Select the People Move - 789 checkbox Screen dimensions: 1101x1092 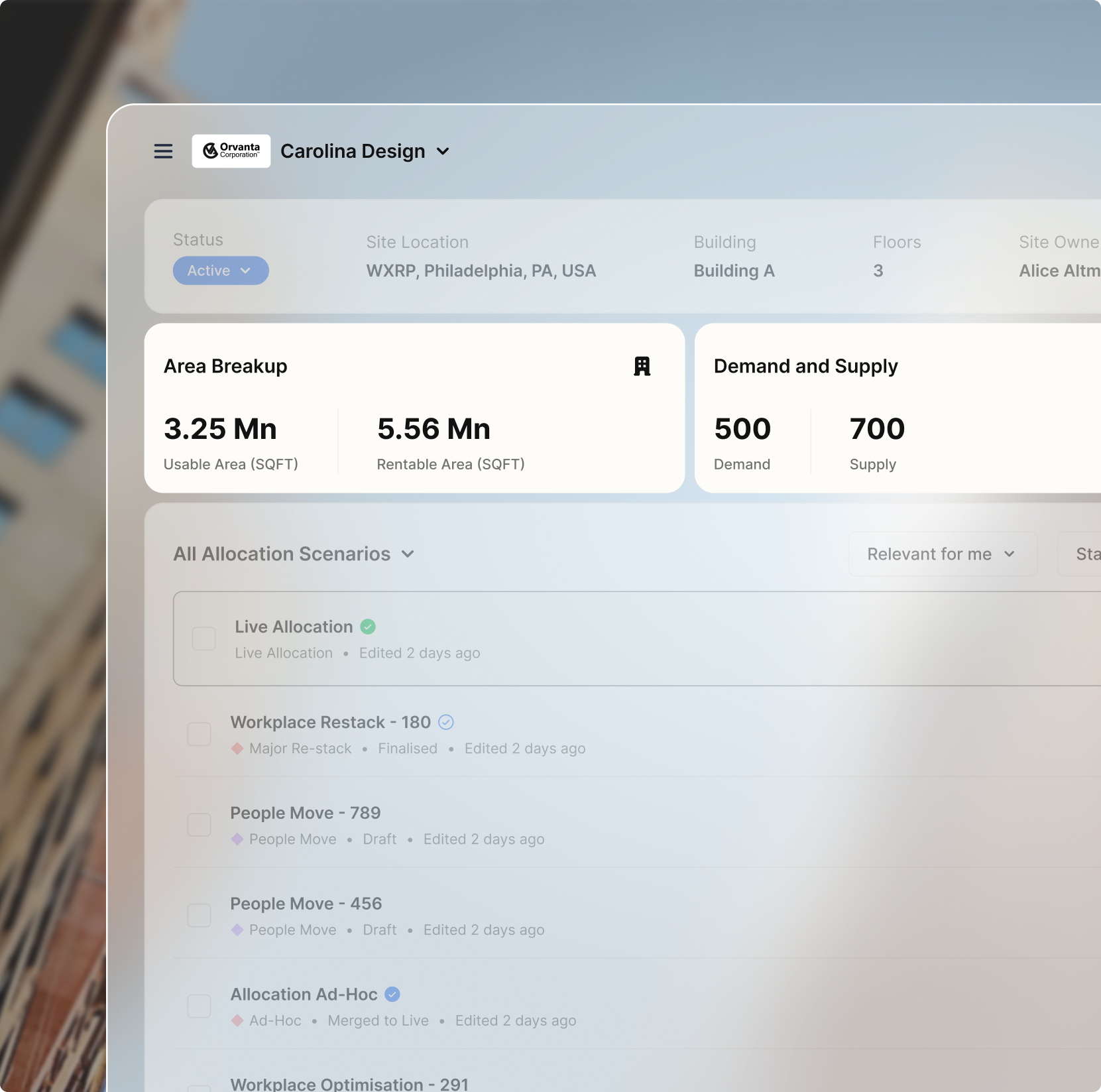point(199,825)
